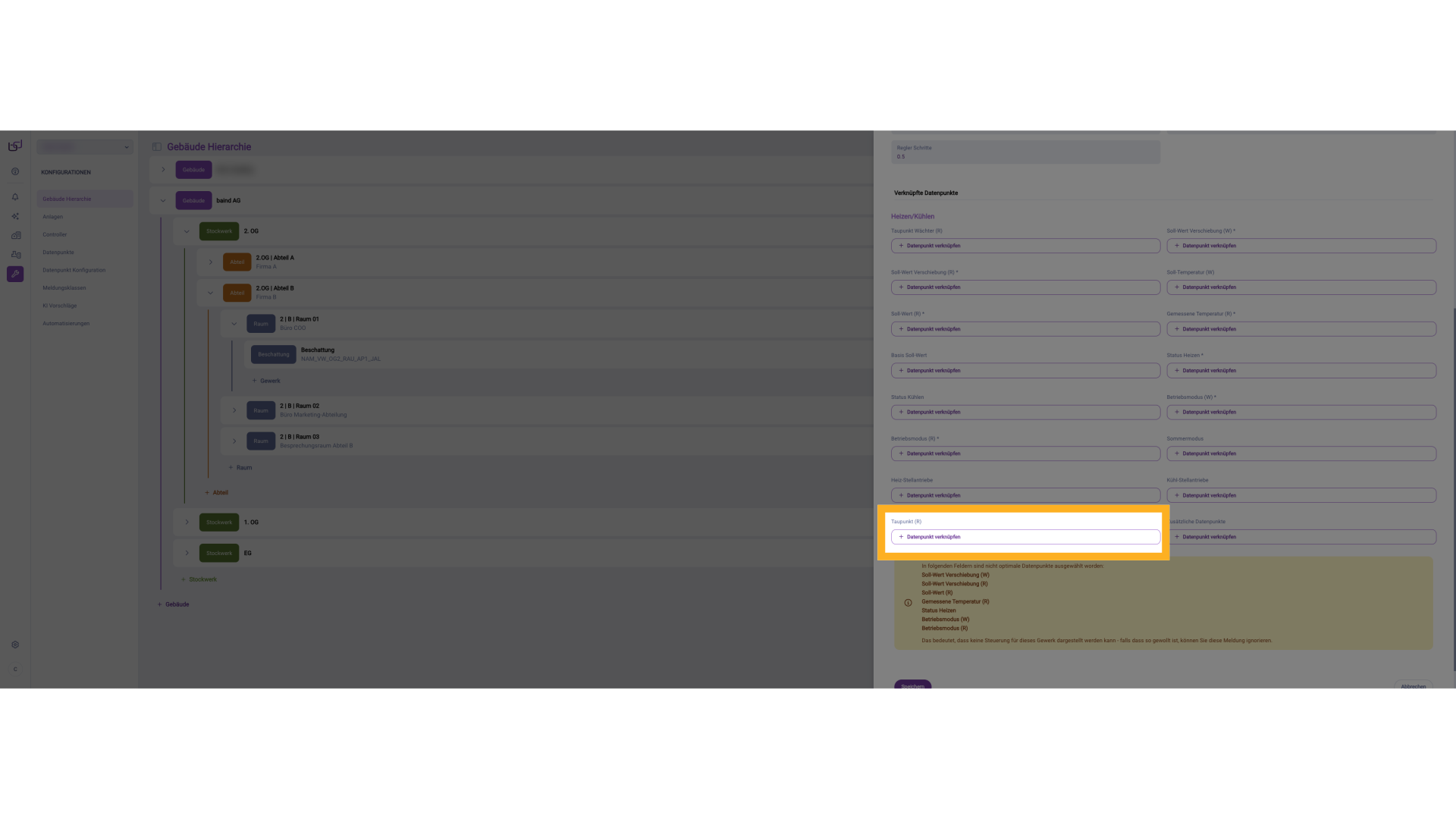The width and height of the screenshot is (1456, 819).
Task: Add a new Gewerk under Raum 01
Action: [x=266, y=381]
